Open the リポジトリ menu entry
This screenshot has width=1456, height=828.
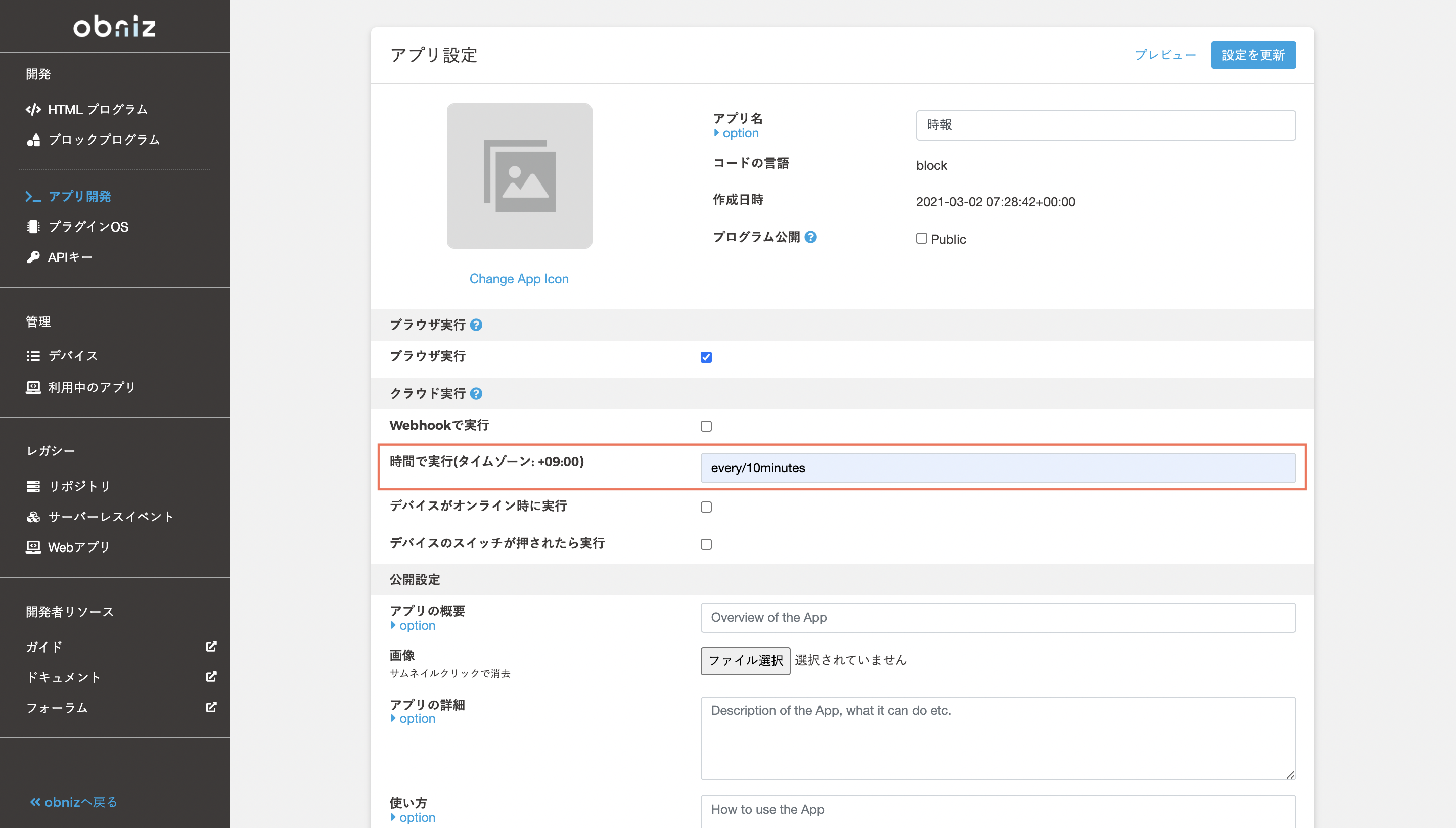tap(80, 486)
